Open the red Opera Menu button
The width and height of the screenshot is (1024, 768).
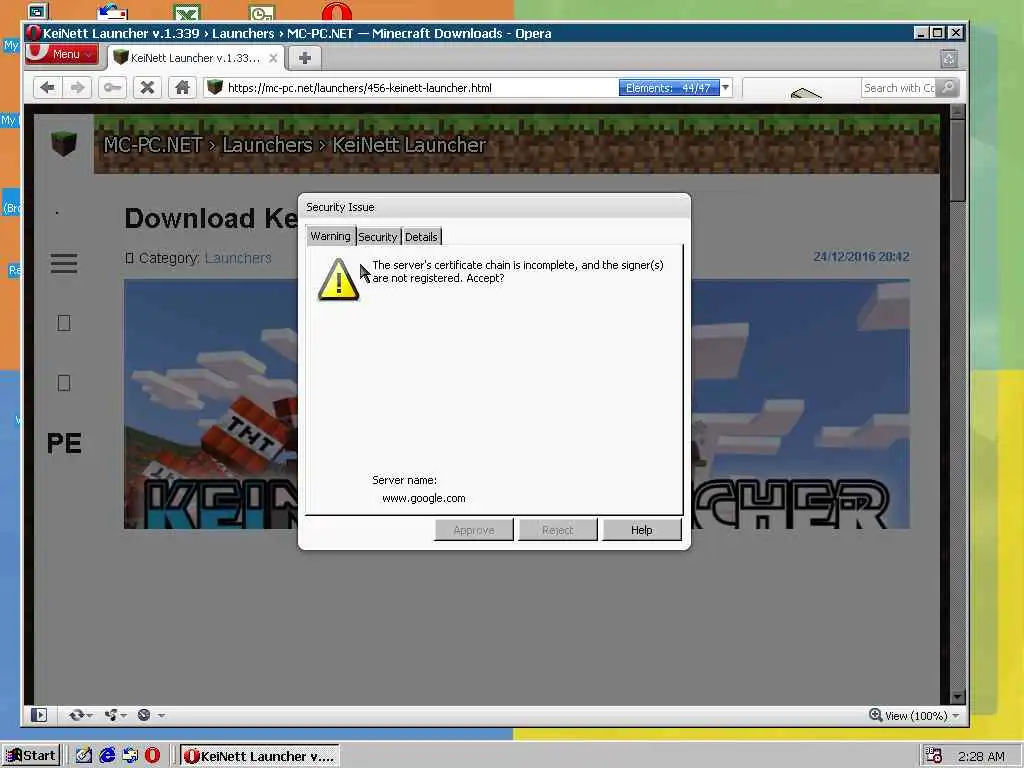coord(62,54)
